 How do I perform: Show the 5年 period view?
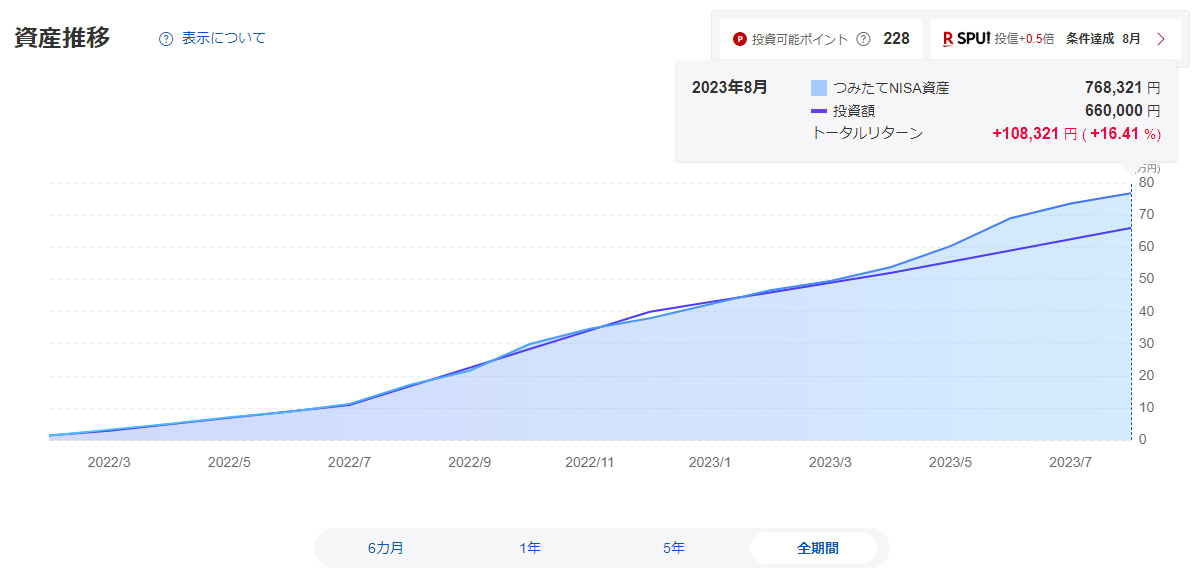(x=674, y=548)
